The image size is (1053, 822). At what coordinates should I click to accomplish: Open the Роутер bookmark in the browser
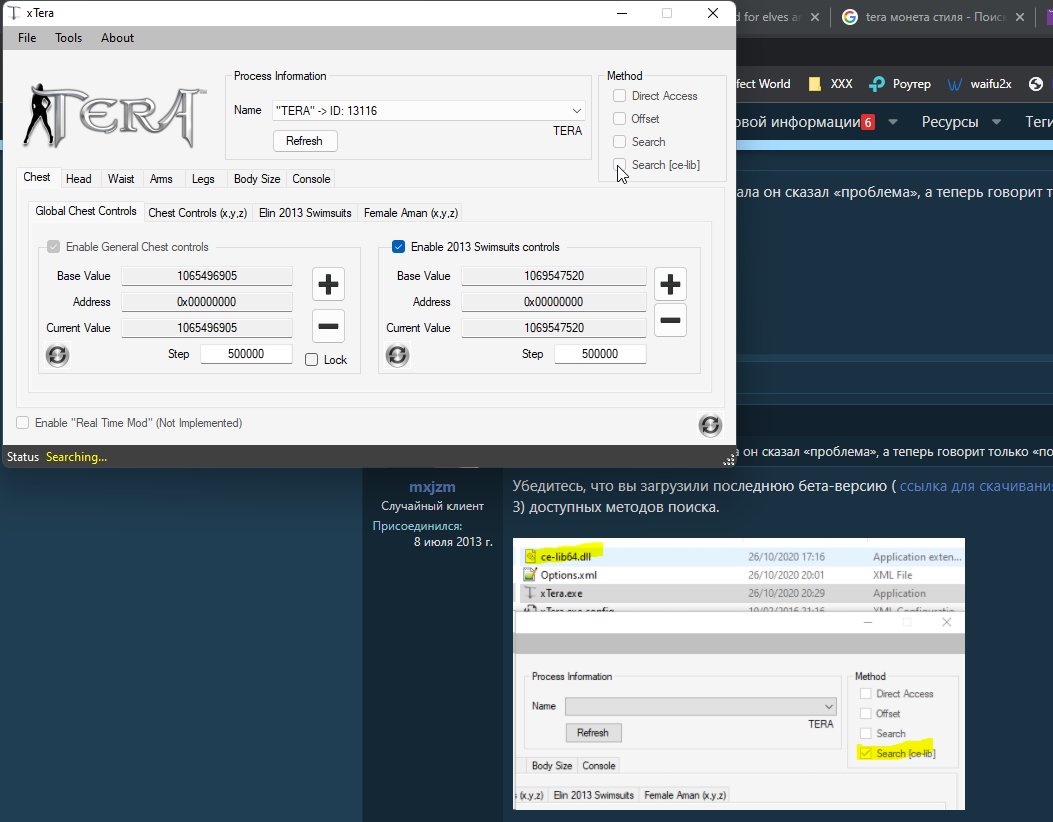pyautogui.click(x=900, y=84)
